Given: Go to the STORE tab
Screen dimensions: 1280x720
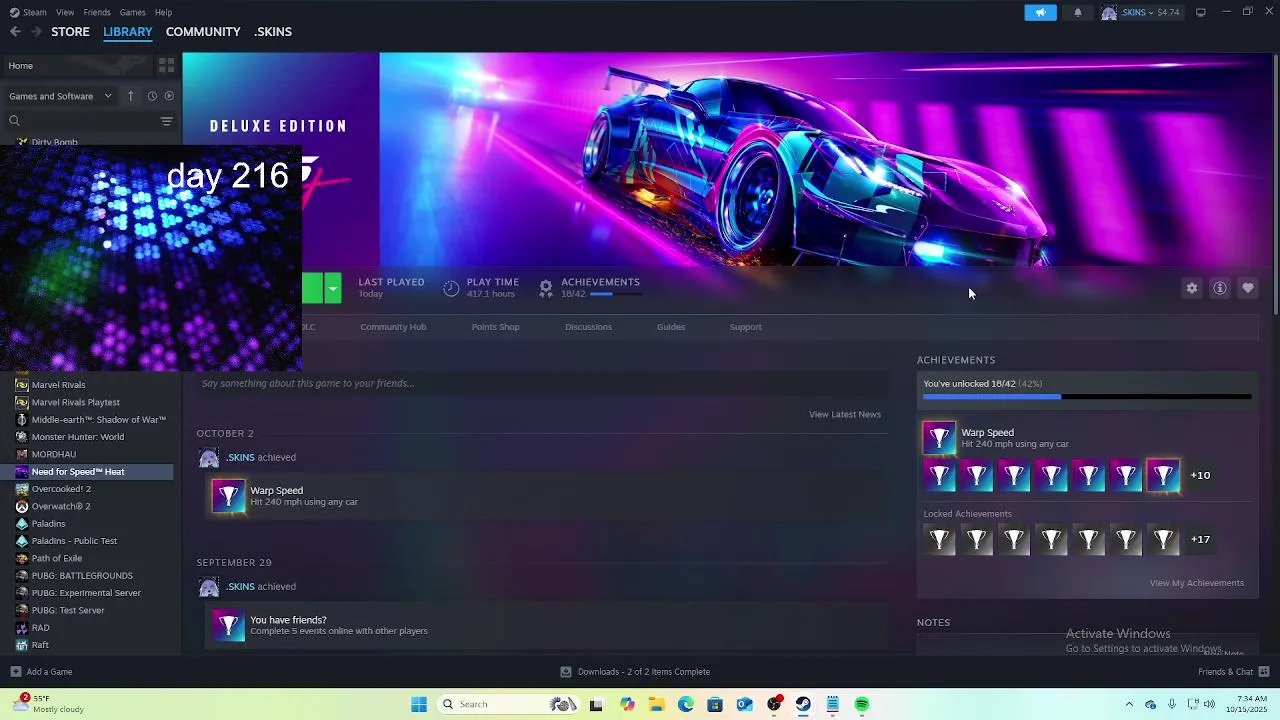Looking at the screenshot, I should click(70, 32).
